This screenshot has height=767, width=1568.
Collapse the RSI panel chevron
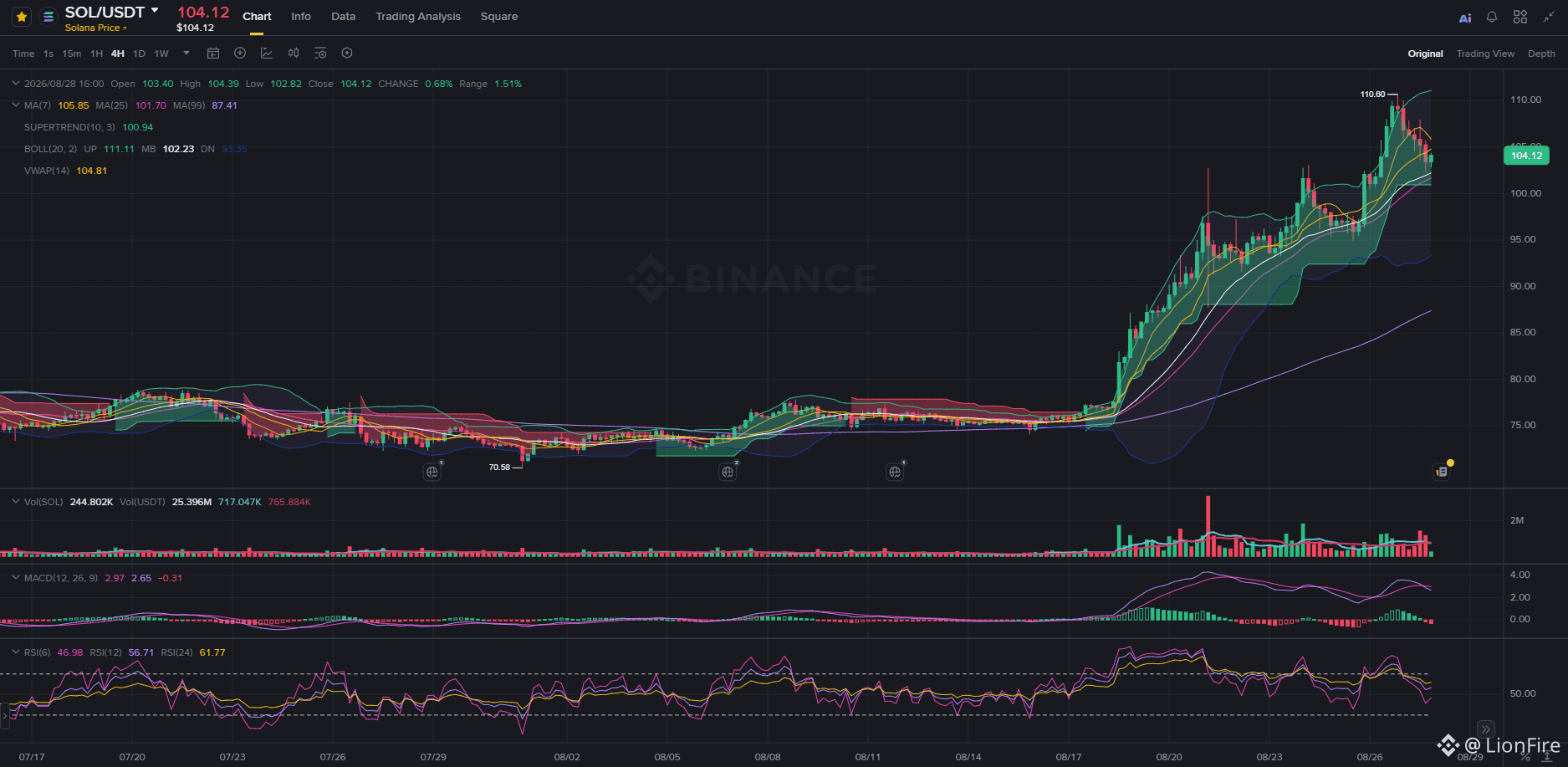[x=15, y=652]
